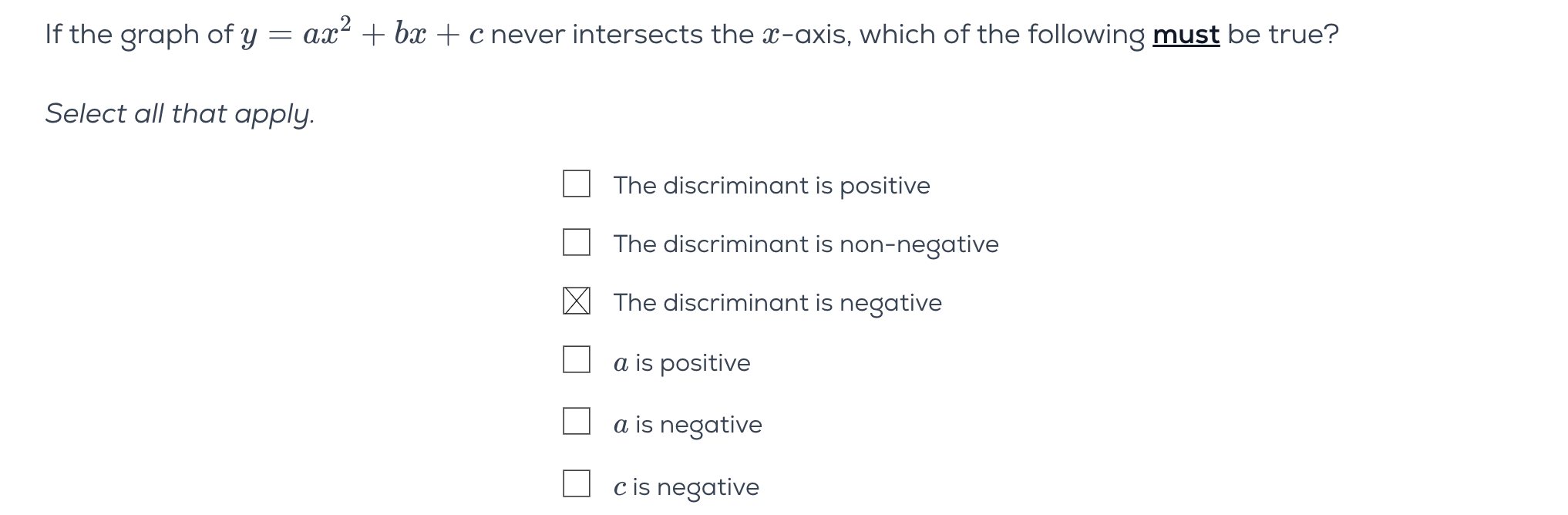This screenshot has height=515, width=1568.
Task: Click the italic variable c in the last option
Action: coord(620,487)
